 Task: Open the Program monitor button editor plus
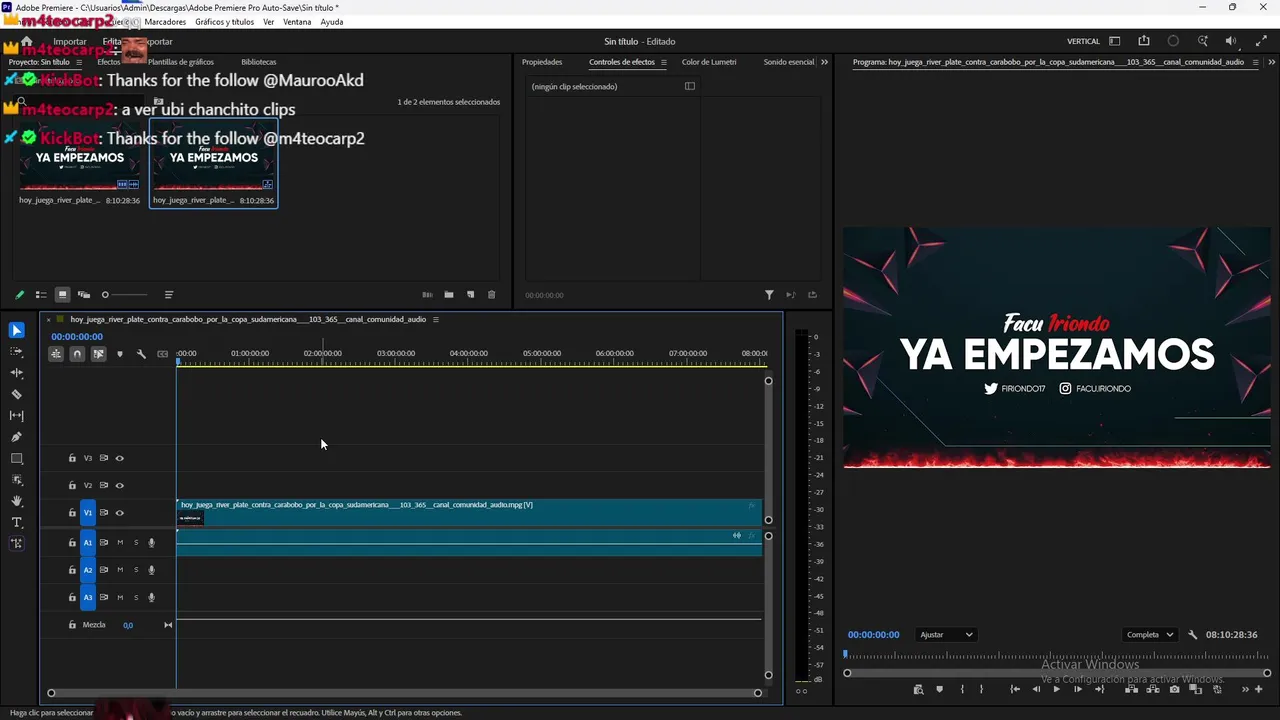pos(1260,689)
